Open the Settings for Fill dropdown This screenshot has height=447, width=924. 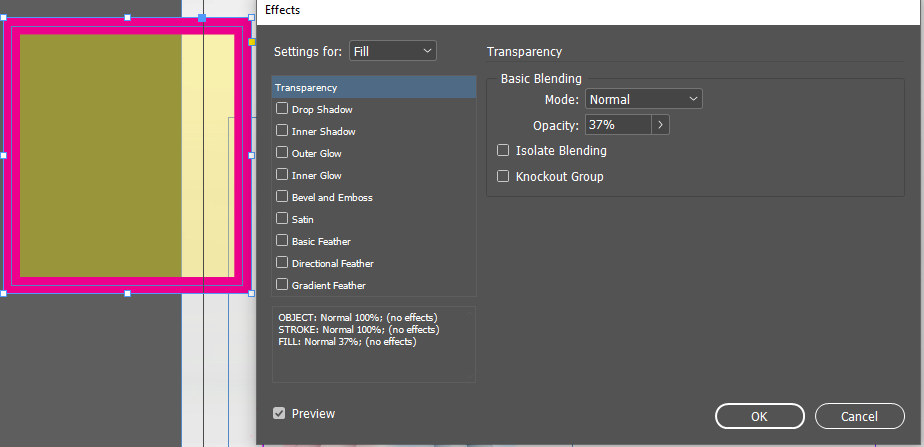pyautogui.click(x=393, y=51)
